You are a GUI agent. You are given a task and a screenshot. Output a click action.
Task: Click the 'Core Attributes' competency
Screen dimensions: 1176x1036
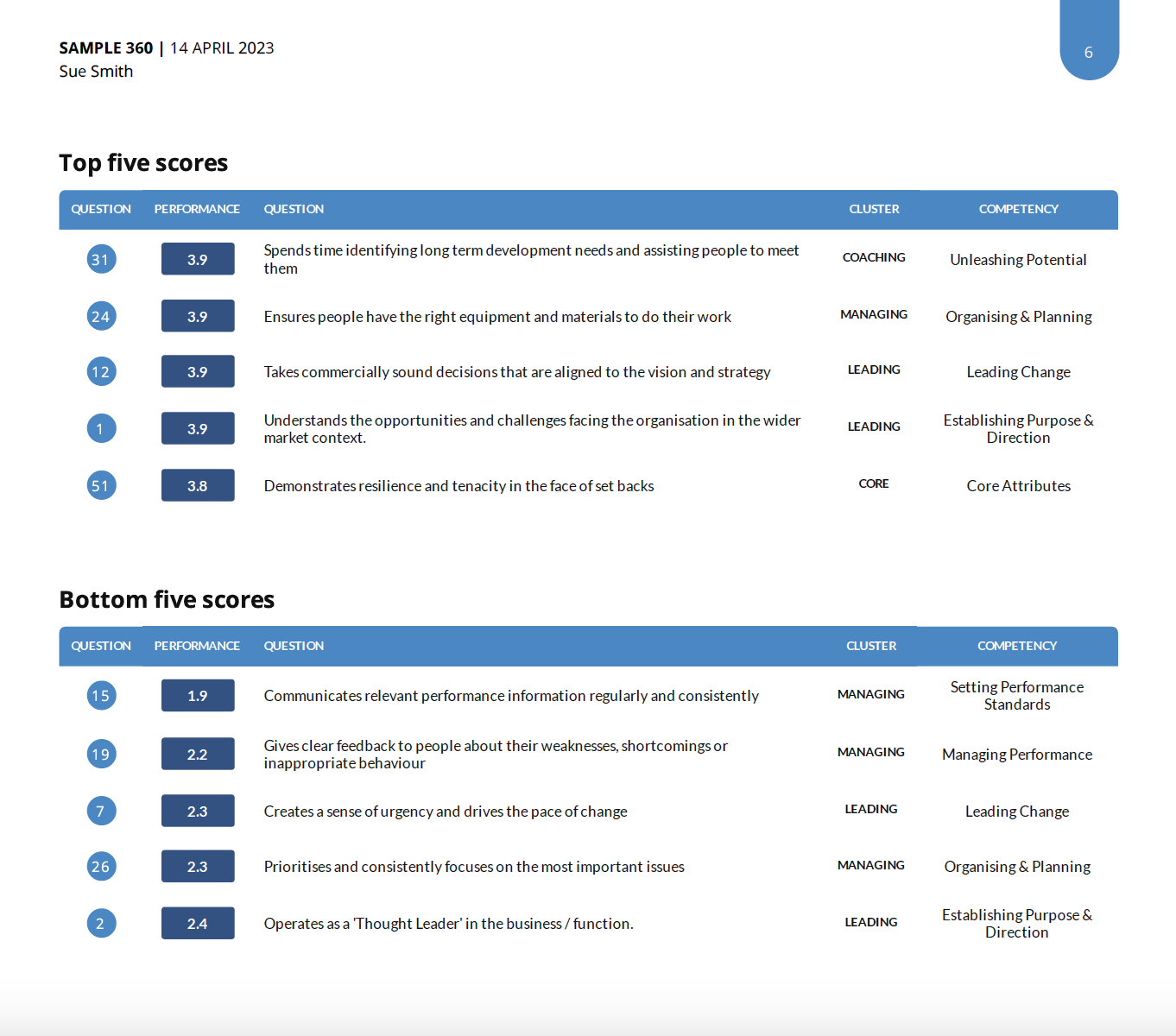point(1019,486)
